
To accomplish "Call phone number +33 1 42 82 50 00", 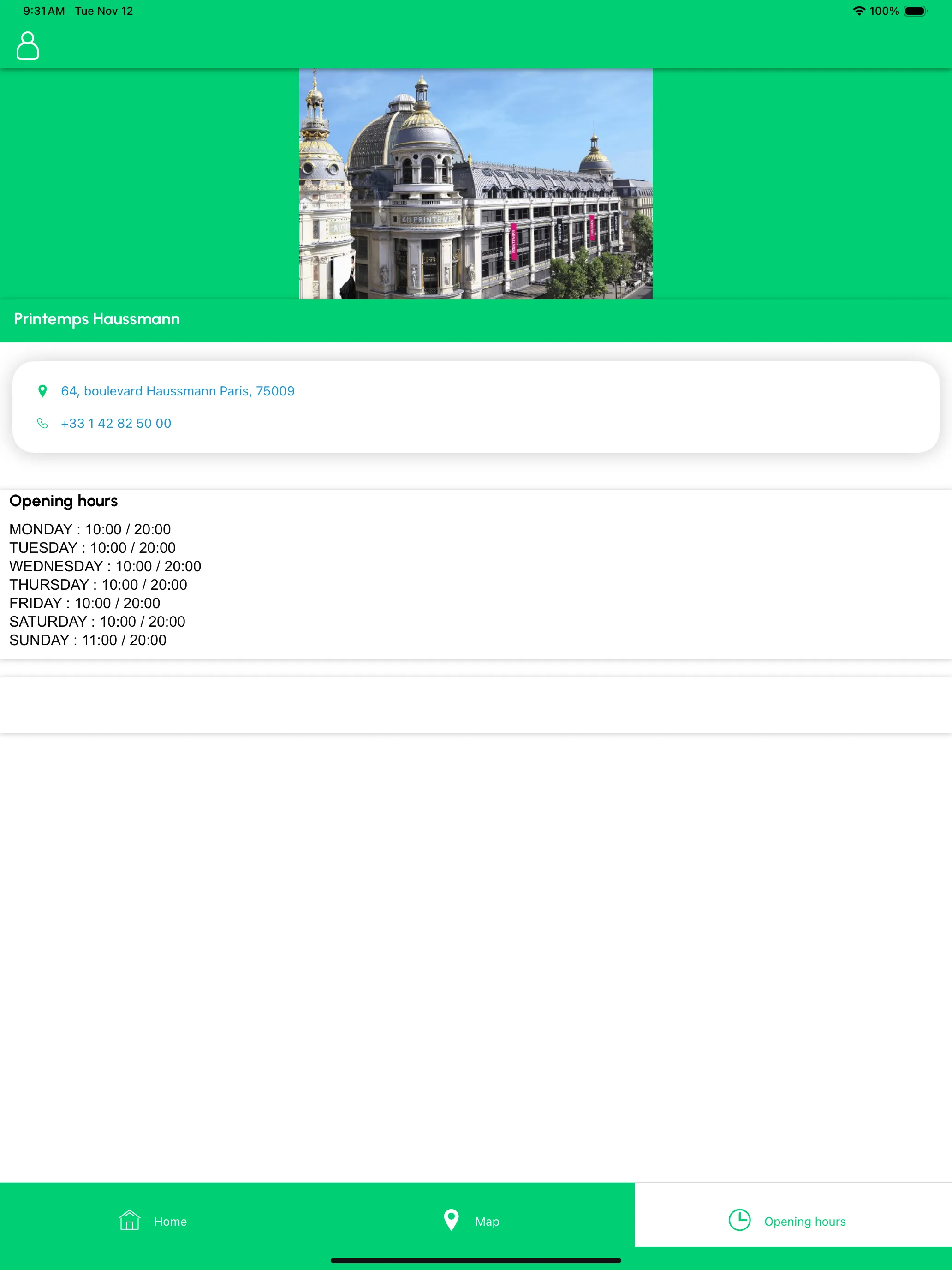I will coord(116,423).
